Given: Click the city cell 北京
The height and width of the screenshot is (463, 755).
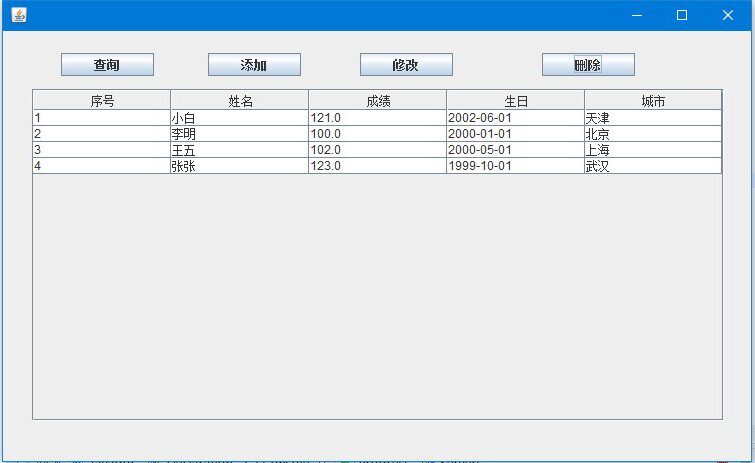Looking at the screenshot, I should point(653,134).
